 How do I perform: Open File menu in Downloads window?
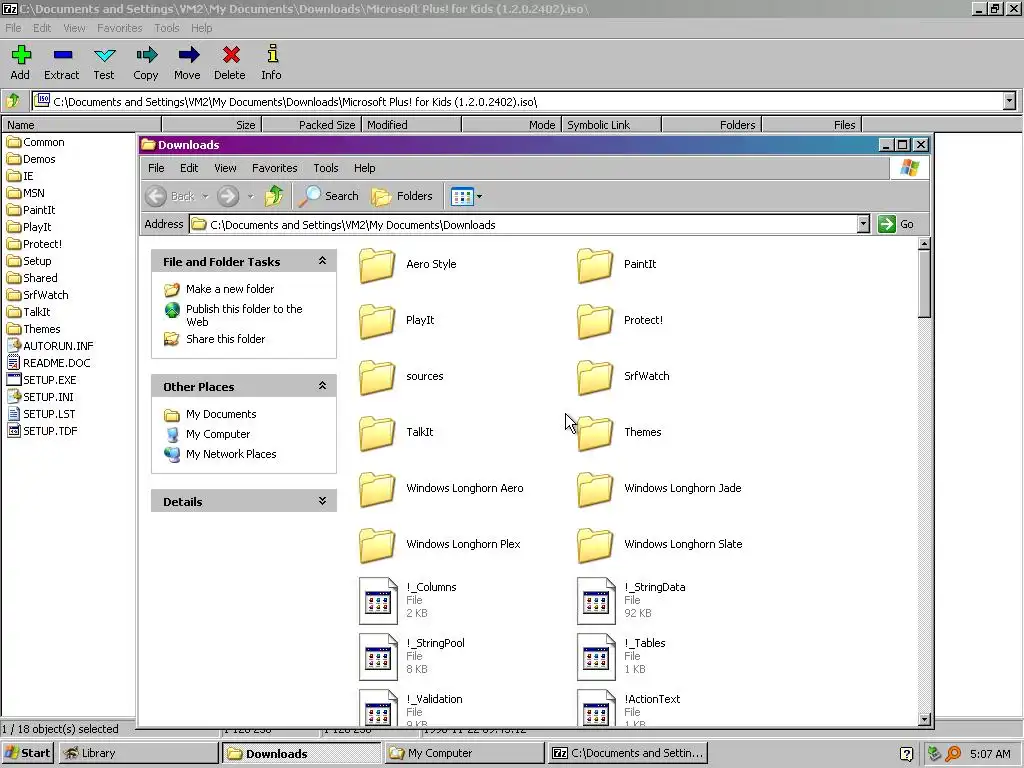[x=156, y=168]
